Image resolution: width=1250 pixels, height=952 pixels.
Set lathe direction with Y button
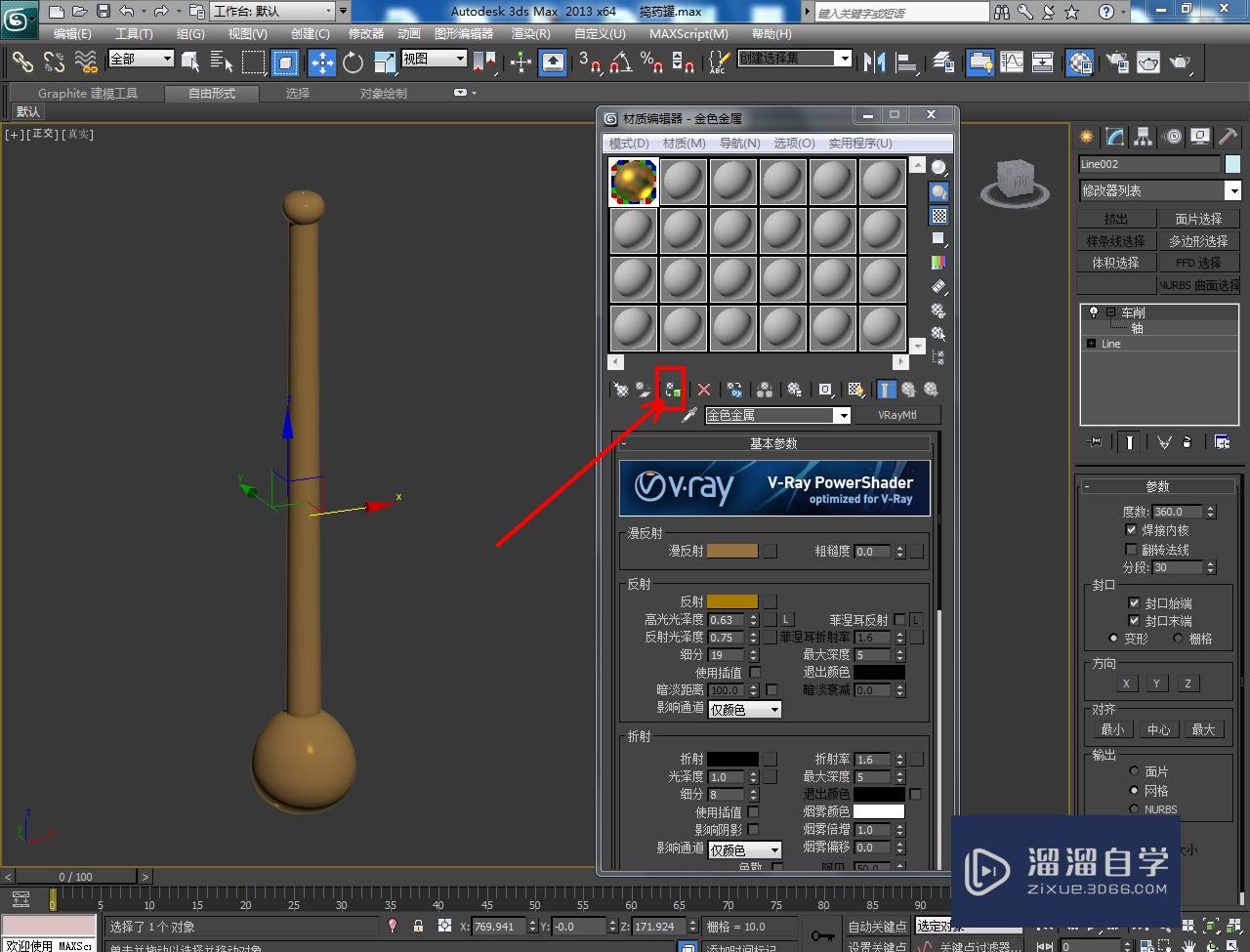1156,683
